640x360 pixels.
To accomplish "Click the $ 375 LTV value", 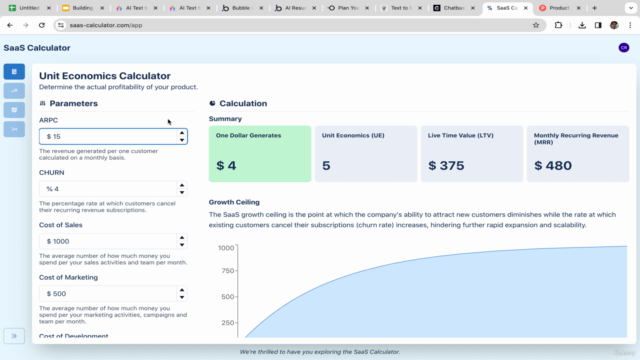I will [446, 165].
